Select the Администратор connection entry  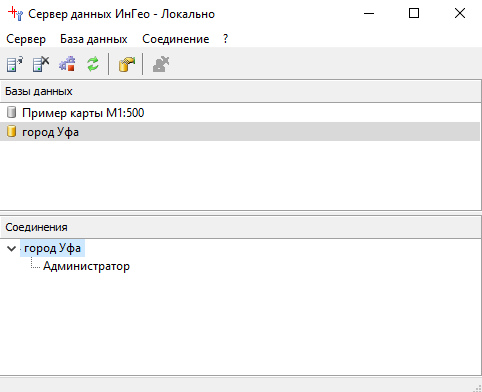click(x=86, y=266)
